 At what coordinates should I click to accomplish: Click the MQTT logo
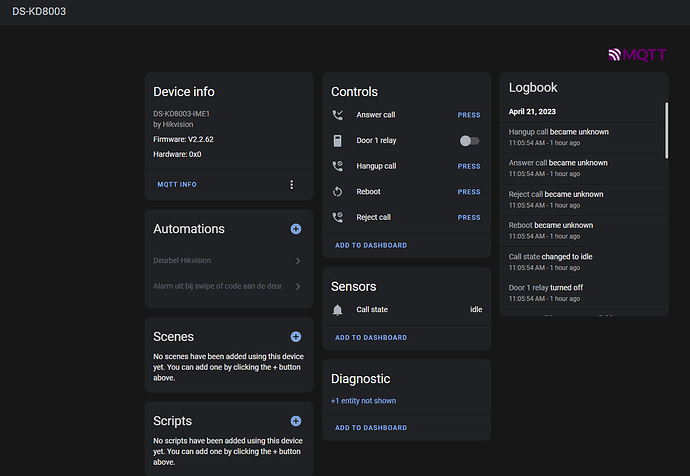pyautogui.click(x=636, y=55)
